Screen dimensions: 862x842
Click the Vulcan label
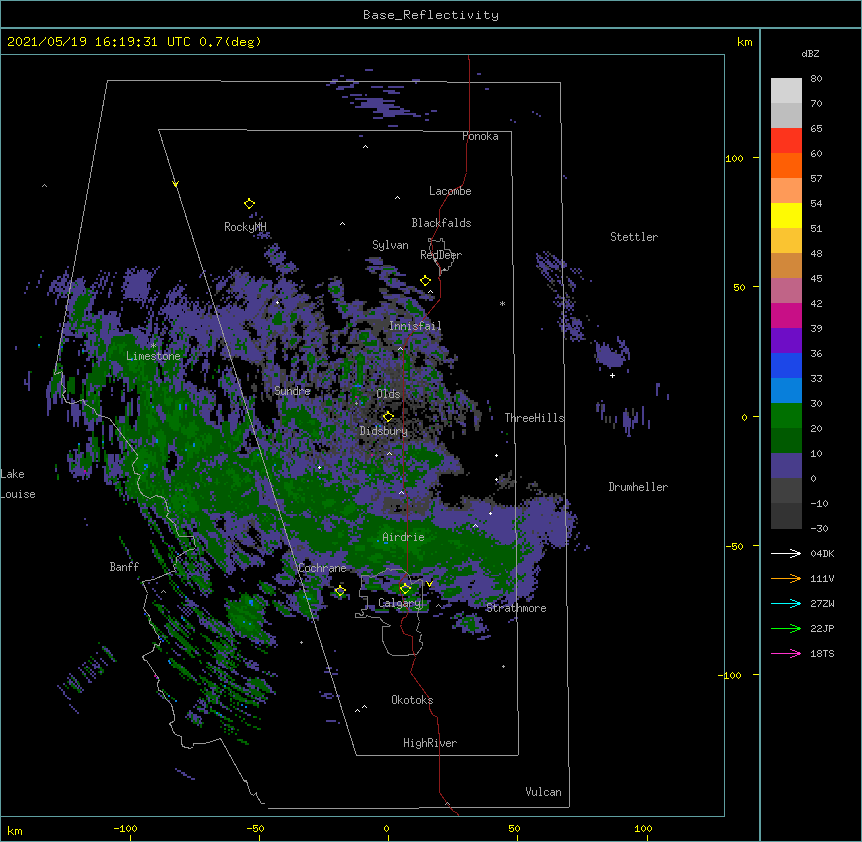click(543, 792)
